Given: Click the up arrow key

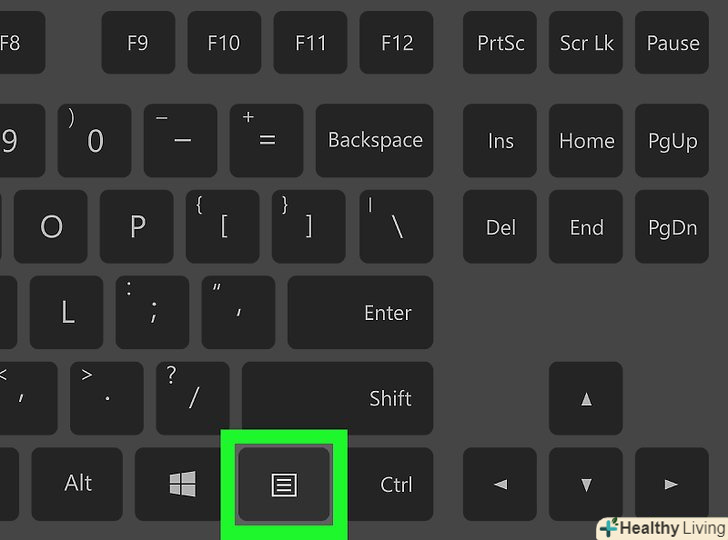Looking at the screenshot, I should pos(585,398).
